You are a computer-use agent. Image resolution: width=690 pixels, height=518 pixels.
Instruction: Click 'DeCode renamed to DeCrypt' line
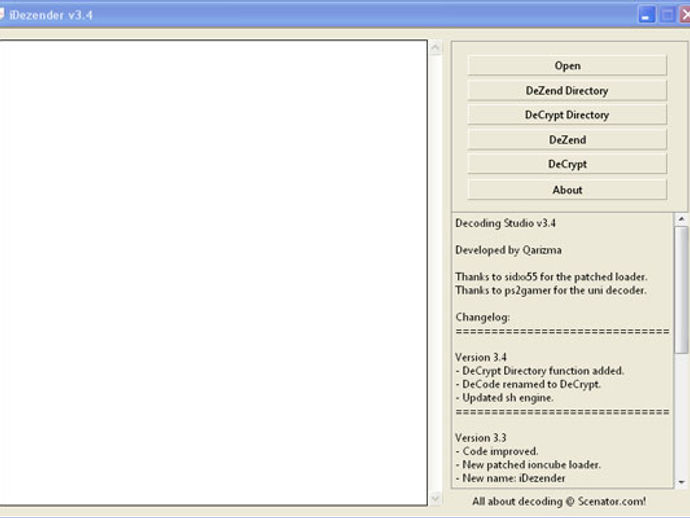pyautogui.click(x=528, y=384)
